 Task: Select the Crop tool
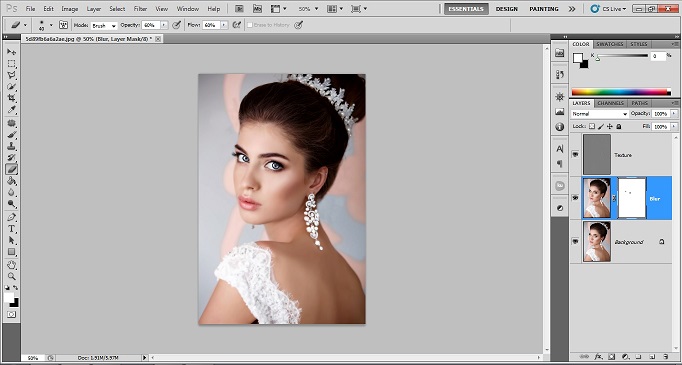click(11, 98)
